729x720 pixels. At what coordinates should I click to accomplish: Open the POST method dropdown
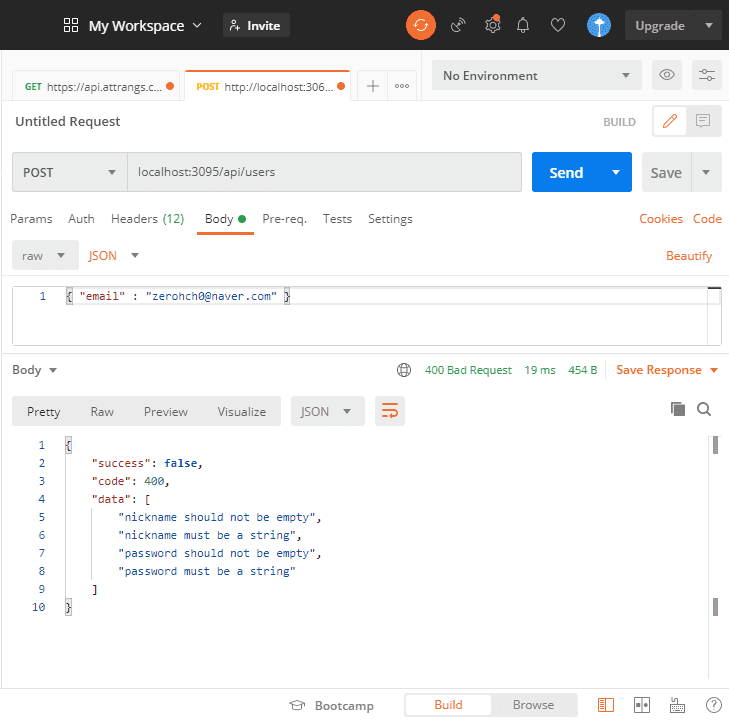click(69, 172)
